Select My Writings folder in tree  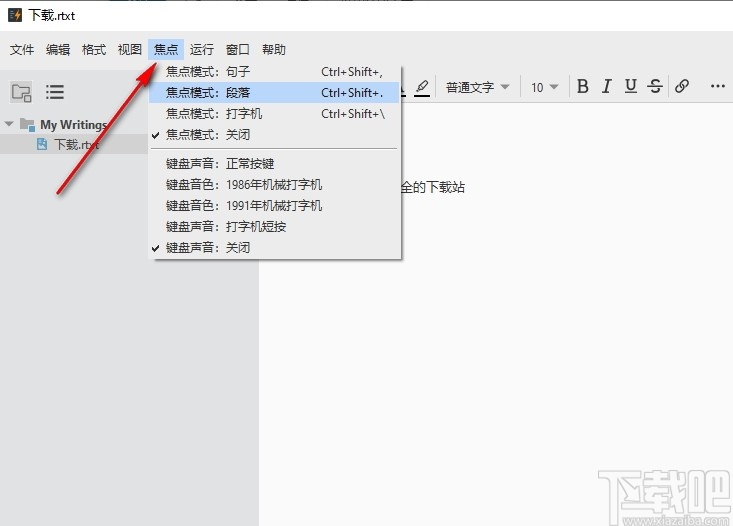click(73, 125)
